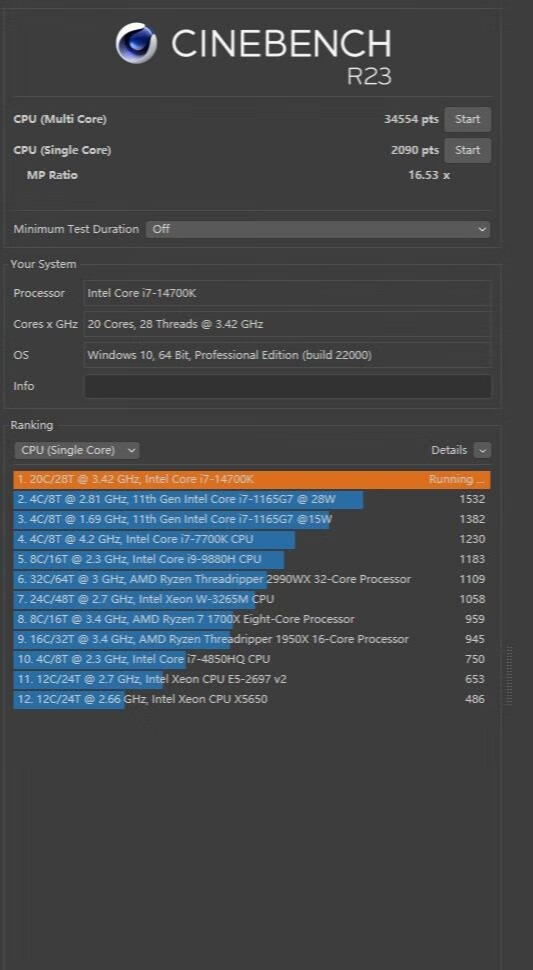Click the score 486 in ranking
Viewport: 533px width, 970px height.
coord(475,699)
